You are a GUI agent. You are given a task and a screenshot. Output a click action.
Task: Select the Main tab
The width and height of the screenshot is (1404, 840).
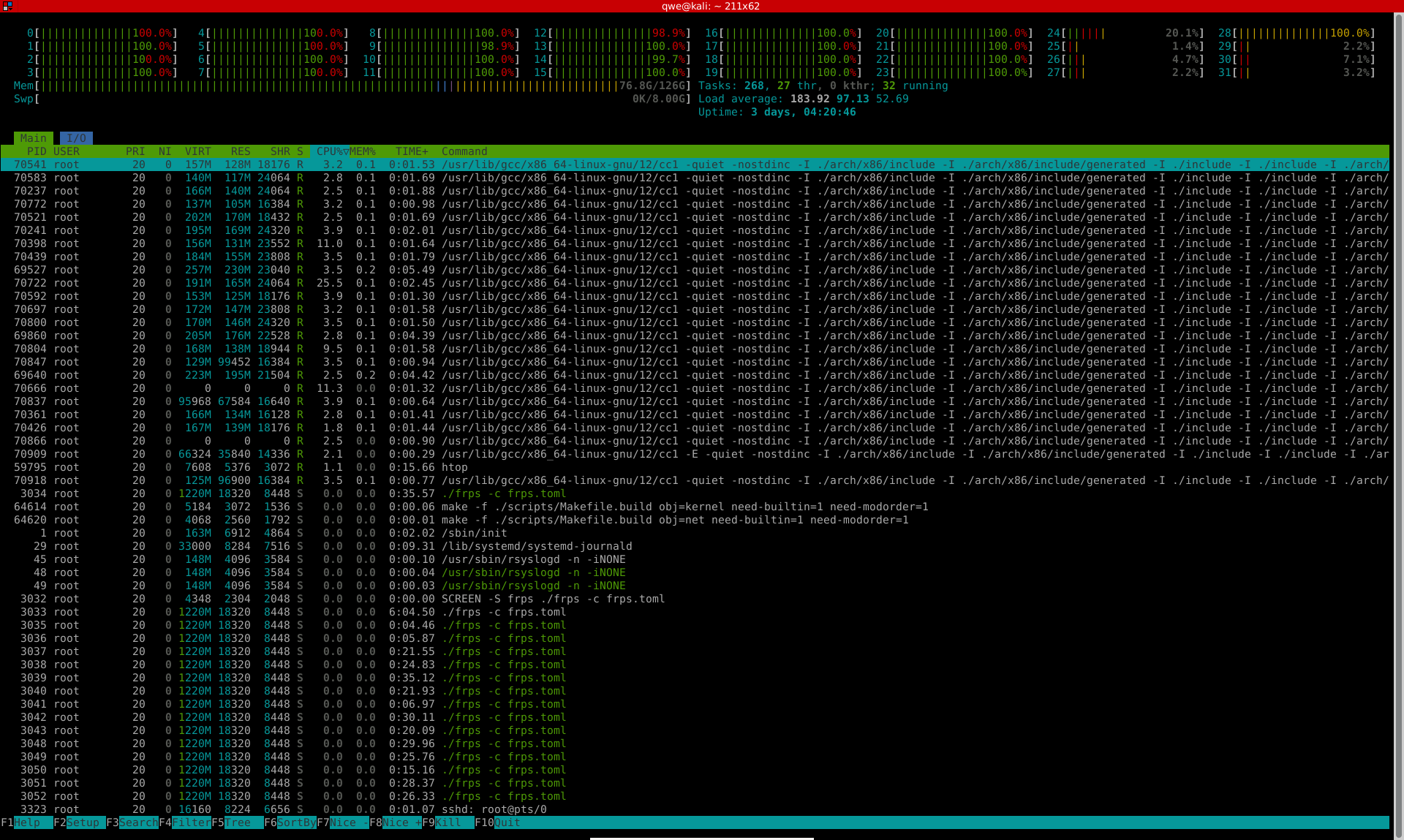click(x=33, y=138)
